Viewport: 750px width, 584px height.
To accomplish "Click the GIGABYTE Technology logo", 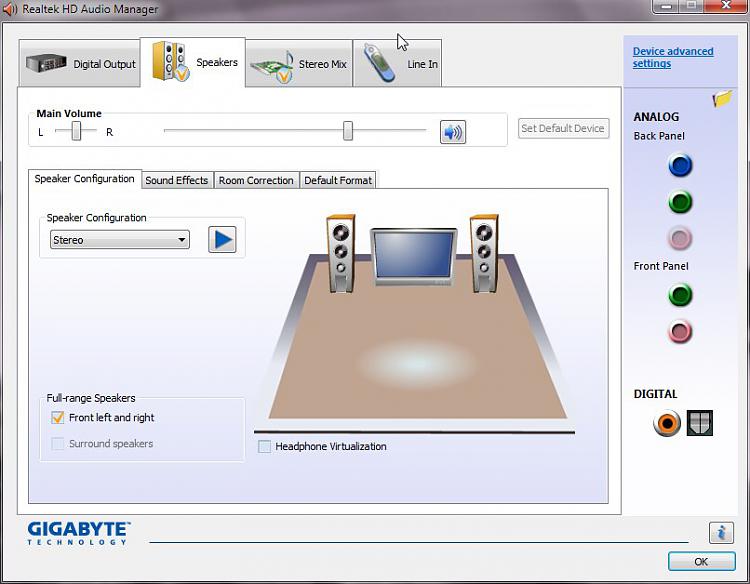I will click(x=78, y=533).
